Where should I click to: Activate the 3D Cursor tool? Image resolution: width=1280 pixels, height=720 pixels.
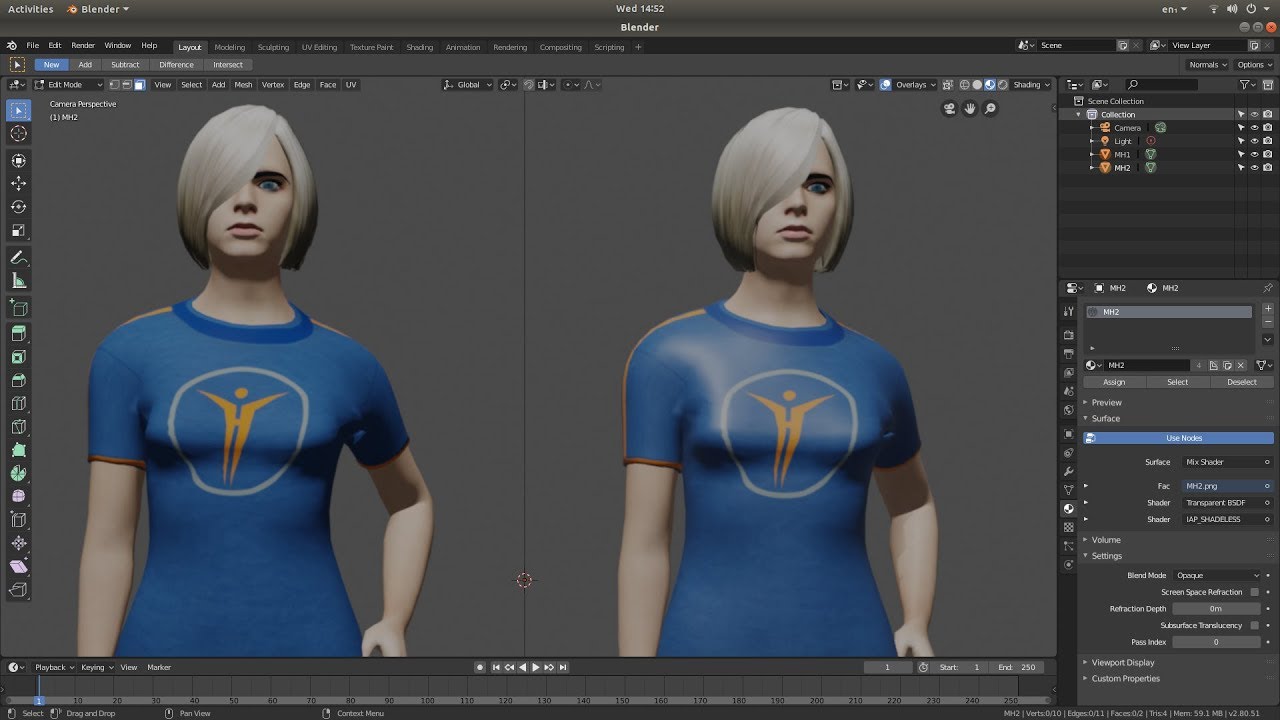(19, 133)
